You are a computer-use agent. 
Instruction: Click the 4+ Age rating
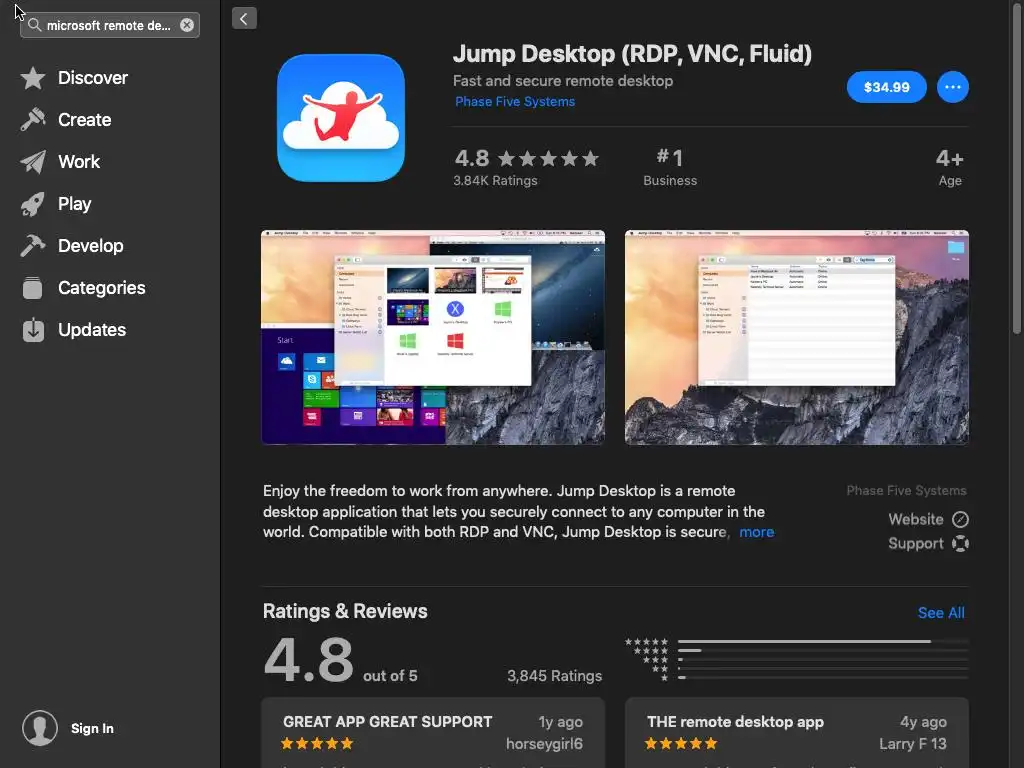coord(950,167)
